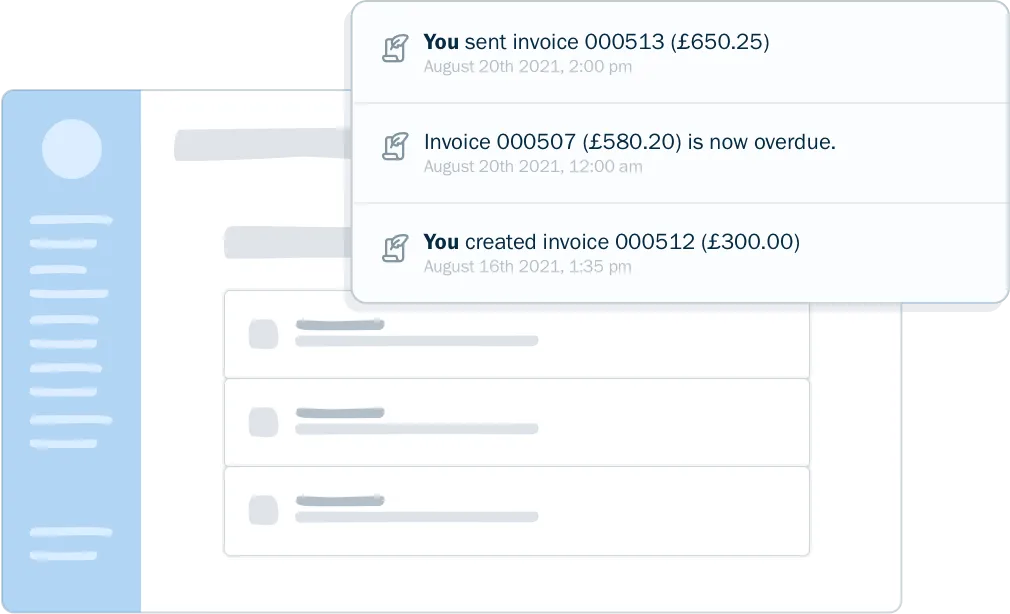
Task: Open the created invoice 000512 notification
Action: (x=681, y=253)
